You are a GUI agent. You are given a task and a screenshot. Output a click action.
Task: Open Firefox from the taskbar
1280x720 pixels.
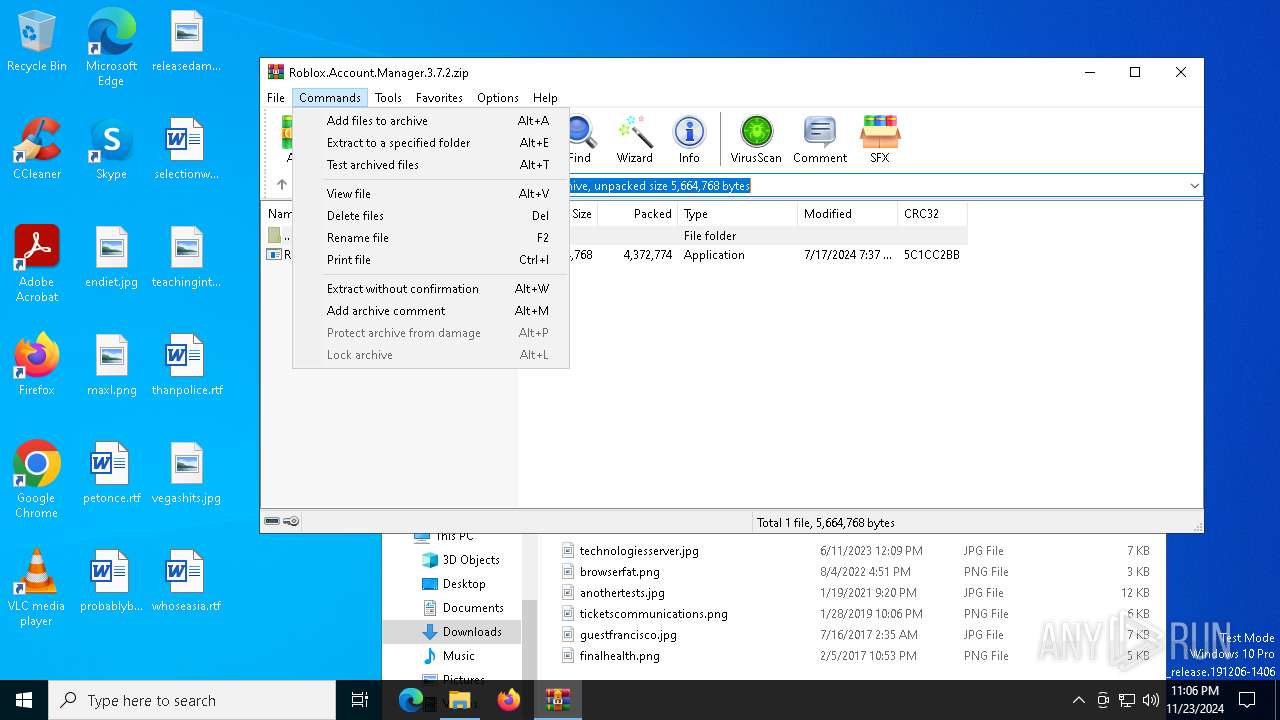tap(509, 700)
